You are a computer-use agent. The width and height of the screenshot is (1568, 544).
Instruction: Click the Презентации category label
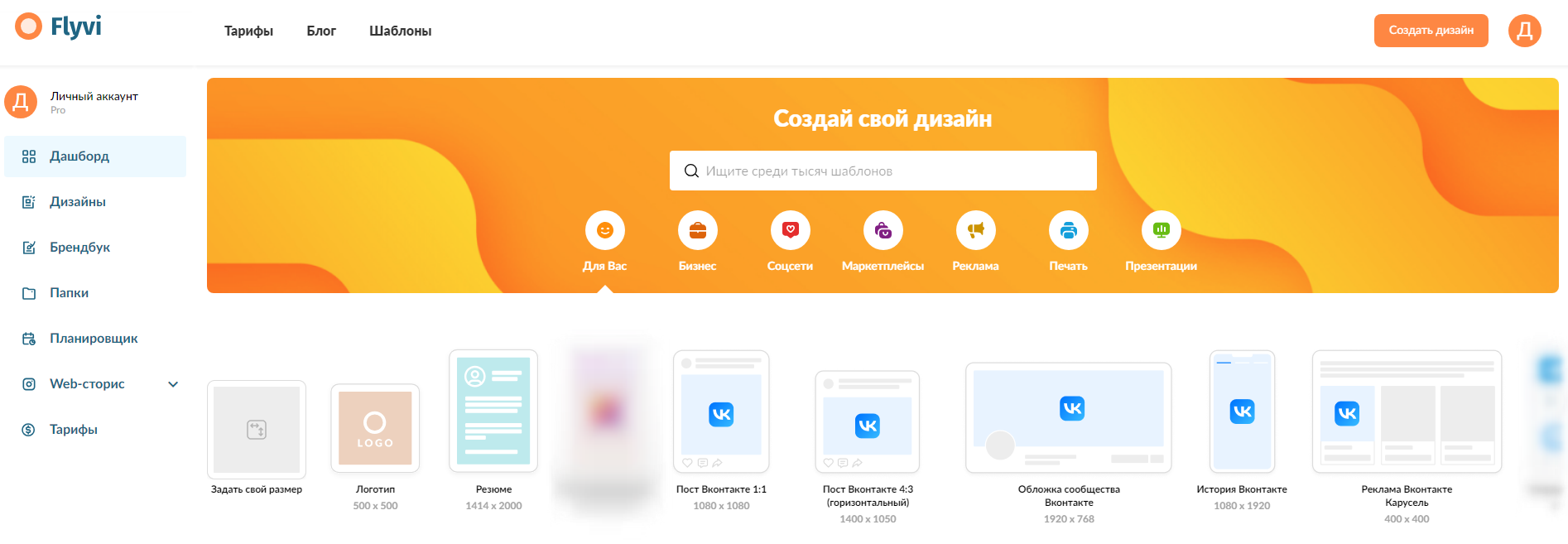[1162, 266]
